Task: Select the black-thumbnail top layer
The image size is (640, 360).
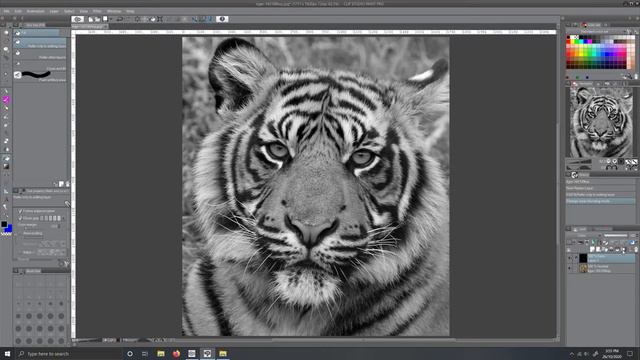Action: click(x=607, y=258)
